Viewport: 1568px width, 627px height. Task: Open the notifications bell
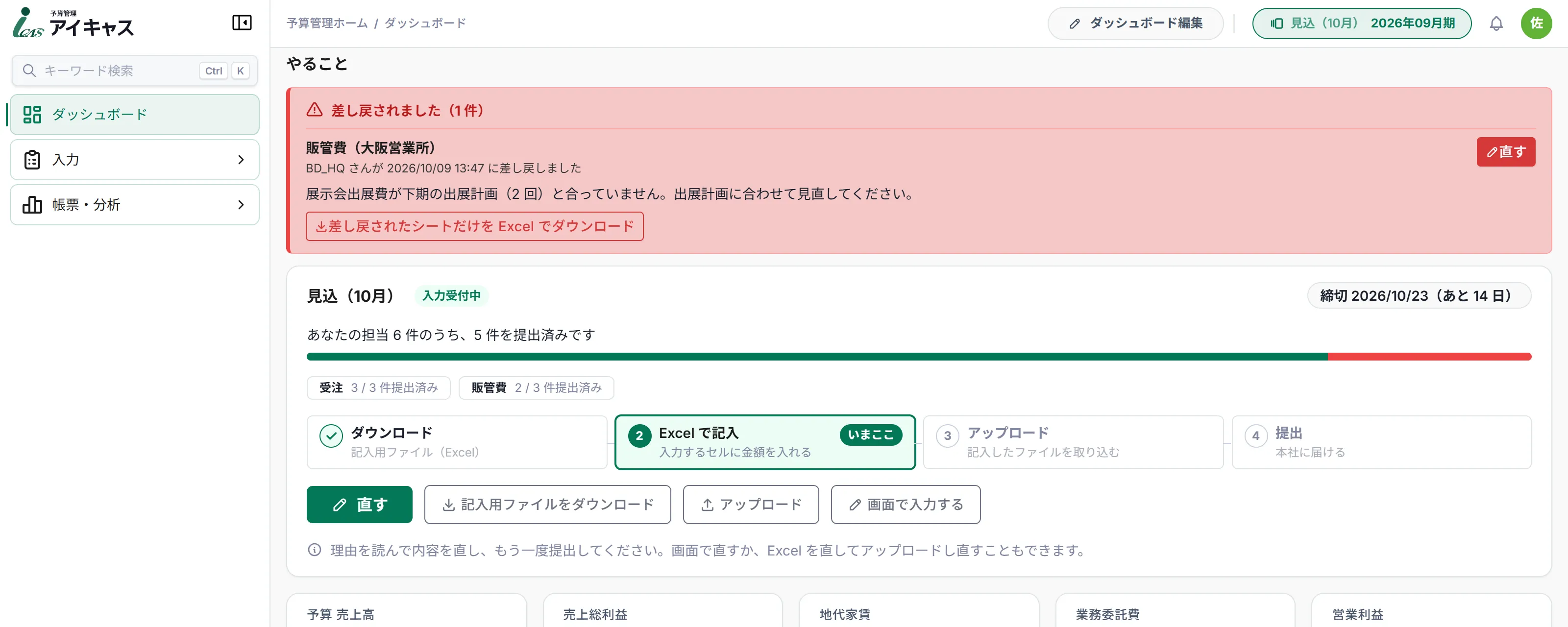[1495, 23]
